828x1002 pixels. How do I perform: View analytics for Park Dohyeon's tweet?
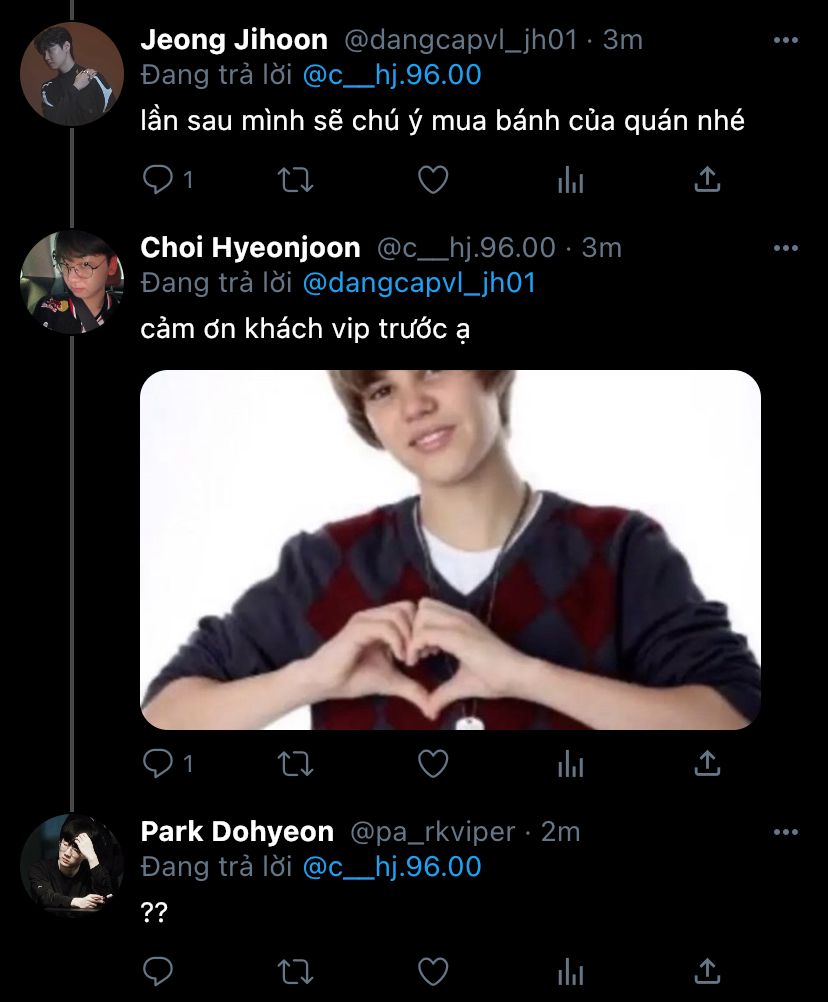coord(570,971)
